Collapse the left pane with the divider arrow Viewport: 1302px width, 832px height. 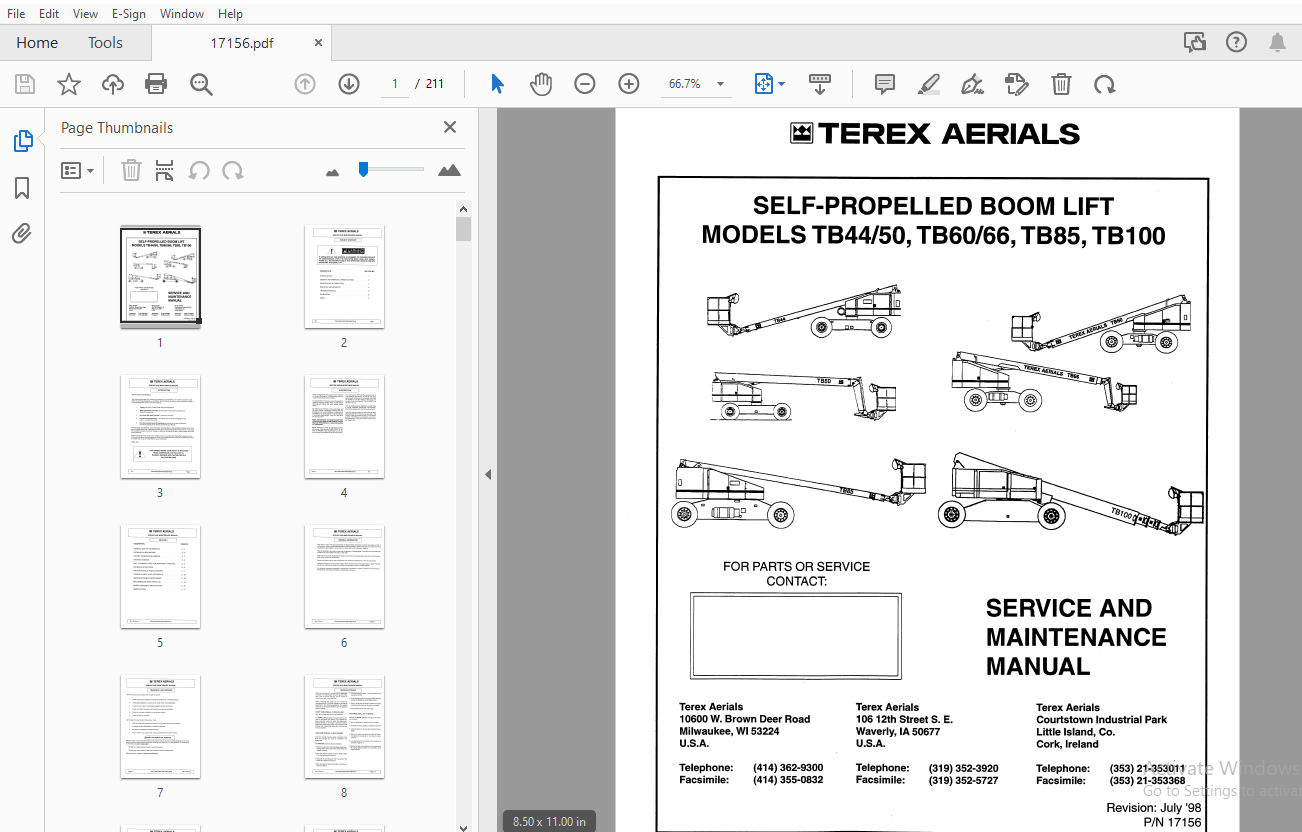click(488, 474)
